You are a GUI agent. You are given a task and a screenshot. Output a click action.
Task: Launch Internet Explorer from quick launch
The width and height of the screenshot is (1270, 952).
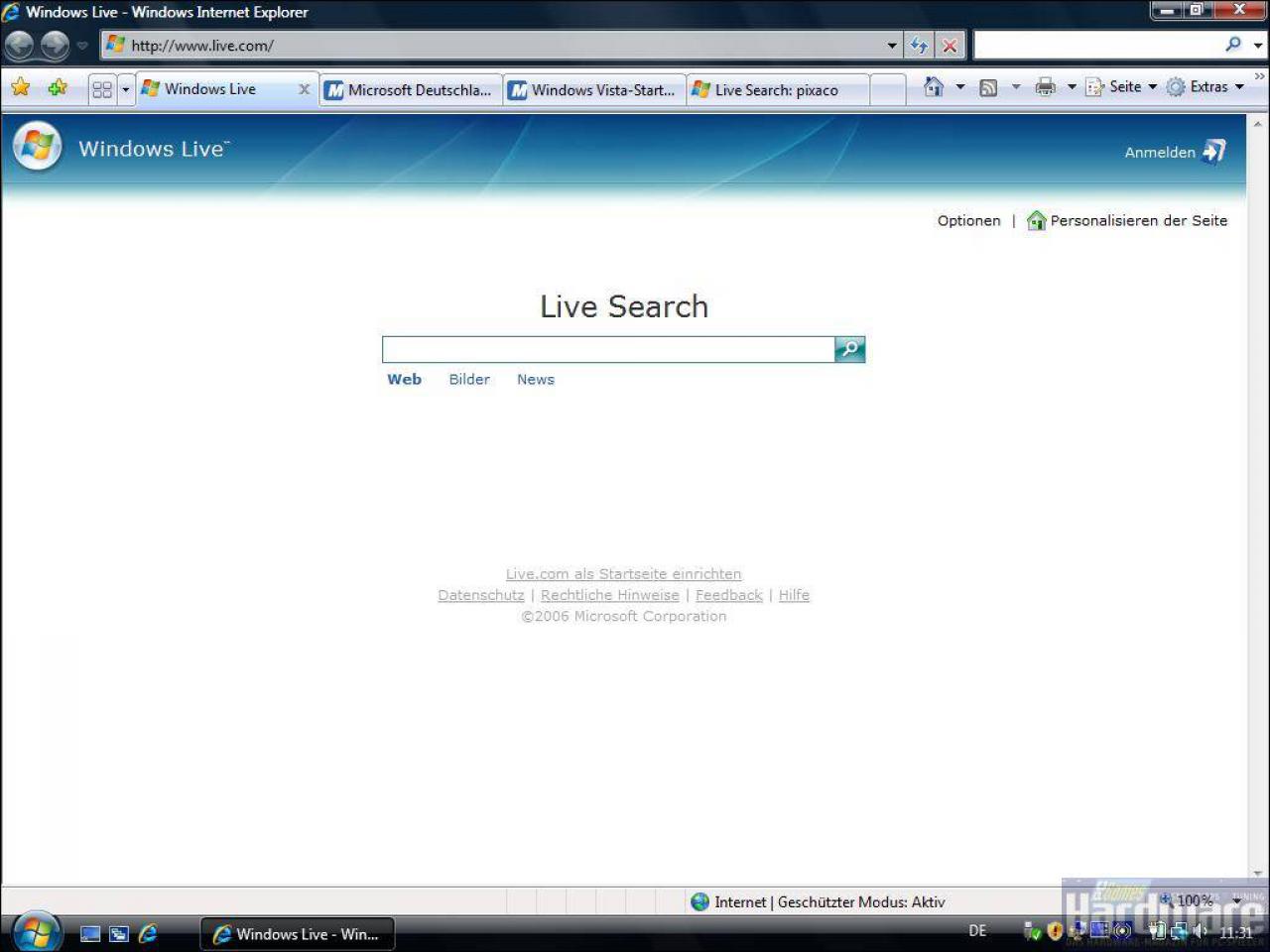pyautogui.click(x=148, y=933)
